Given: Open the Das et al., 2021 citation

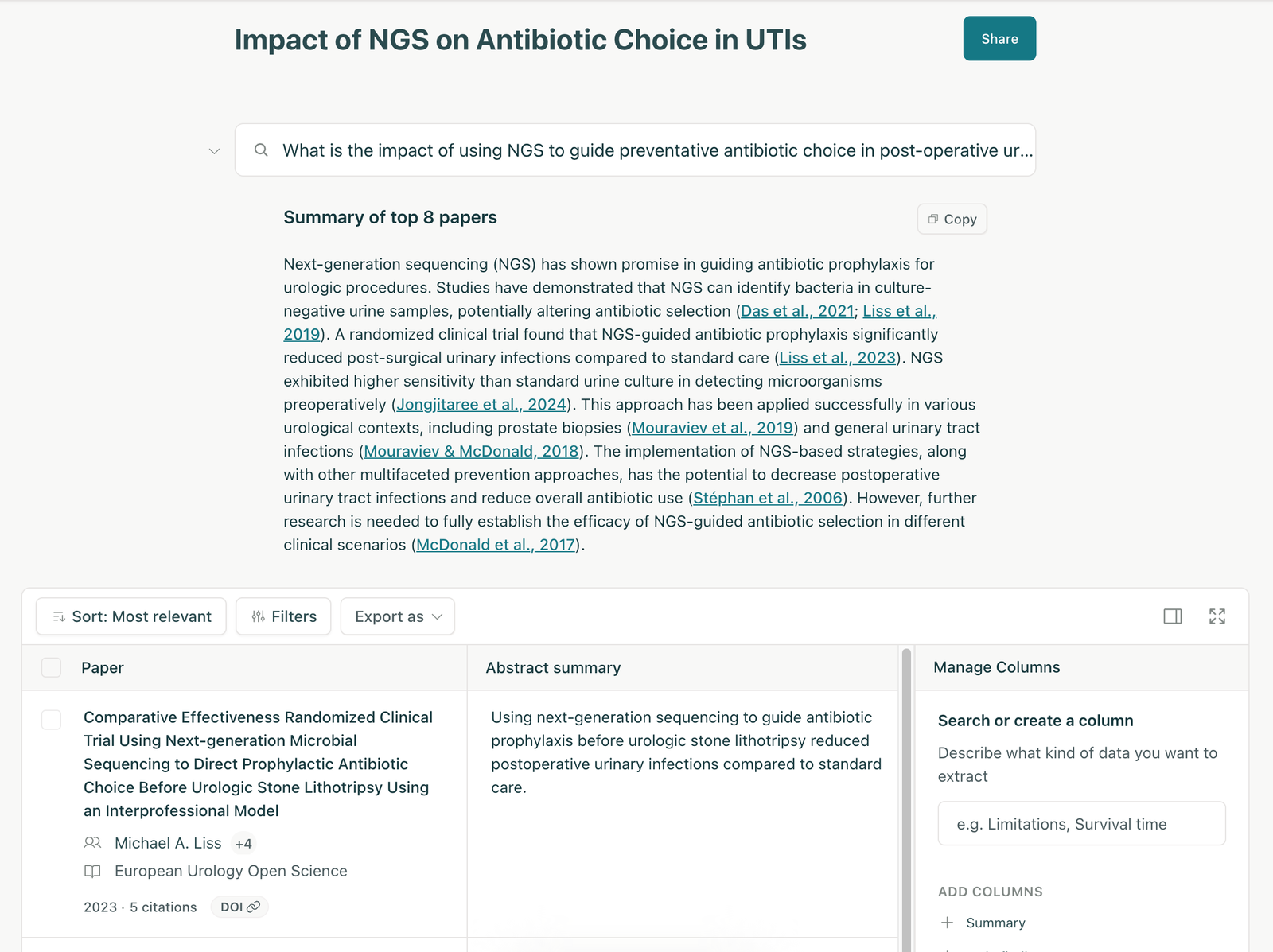Looking at the screenshot, I should pyautogui.click(x=797, y=311).
